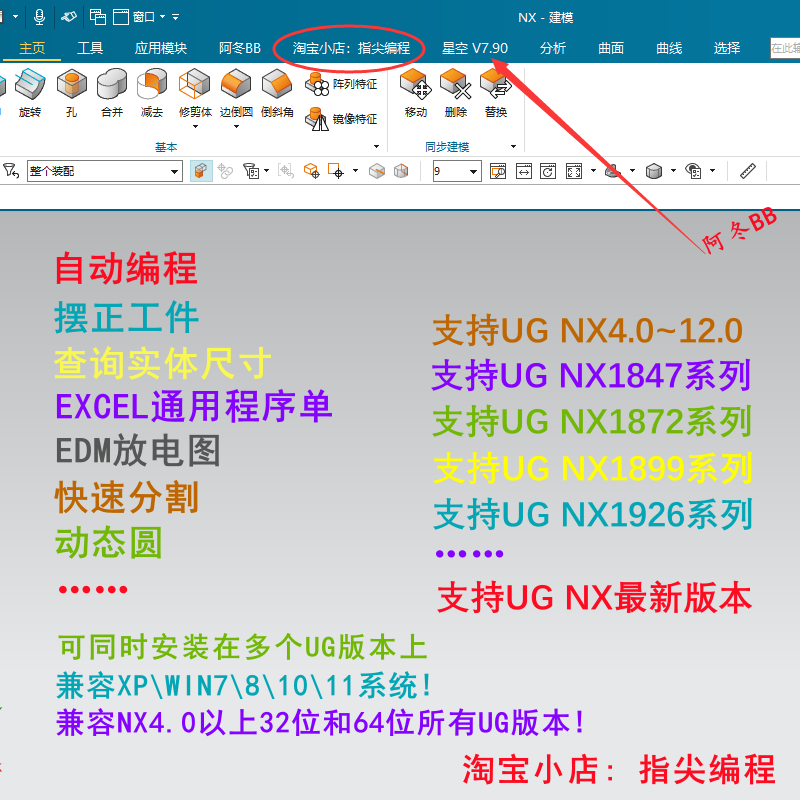
Task: Open the 阿冬BB ribbon tab
Action: click(x=240, y=48)
